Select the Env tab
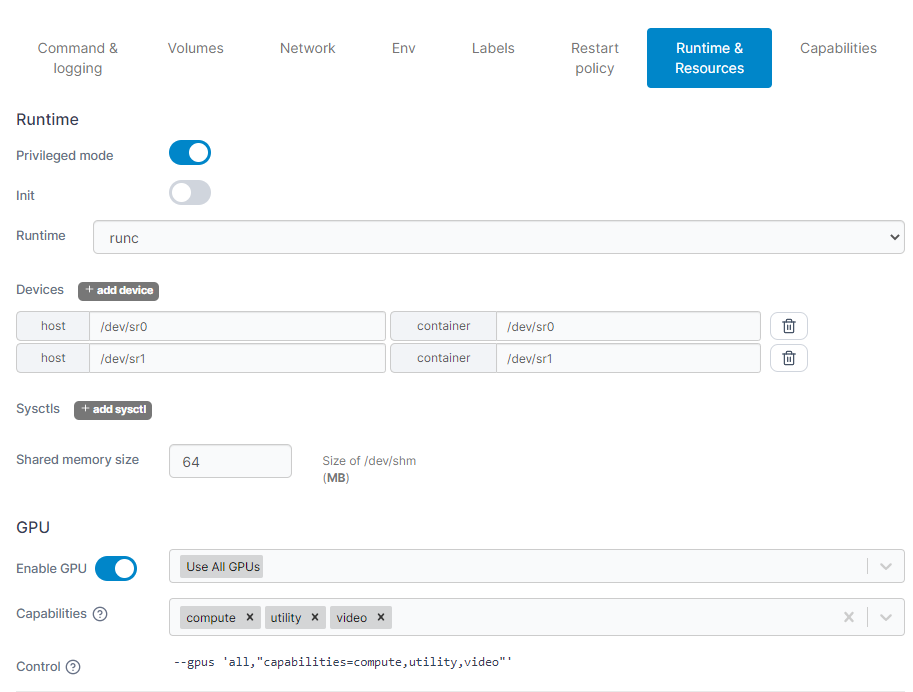The image size is (913, 692). (403, 48)
